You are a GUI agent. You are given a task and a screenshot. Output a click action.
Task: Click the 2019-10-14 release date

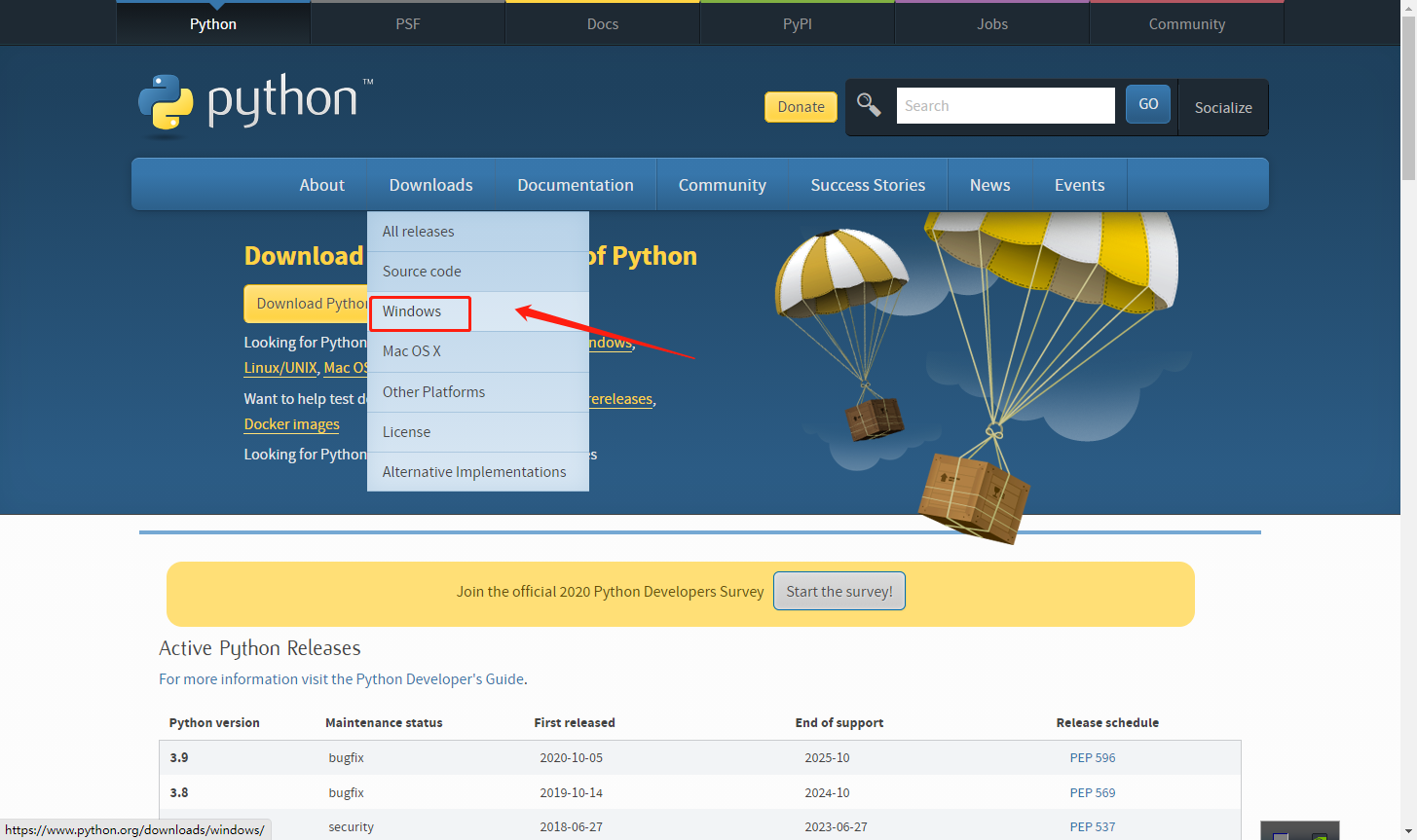coord(572,792)
